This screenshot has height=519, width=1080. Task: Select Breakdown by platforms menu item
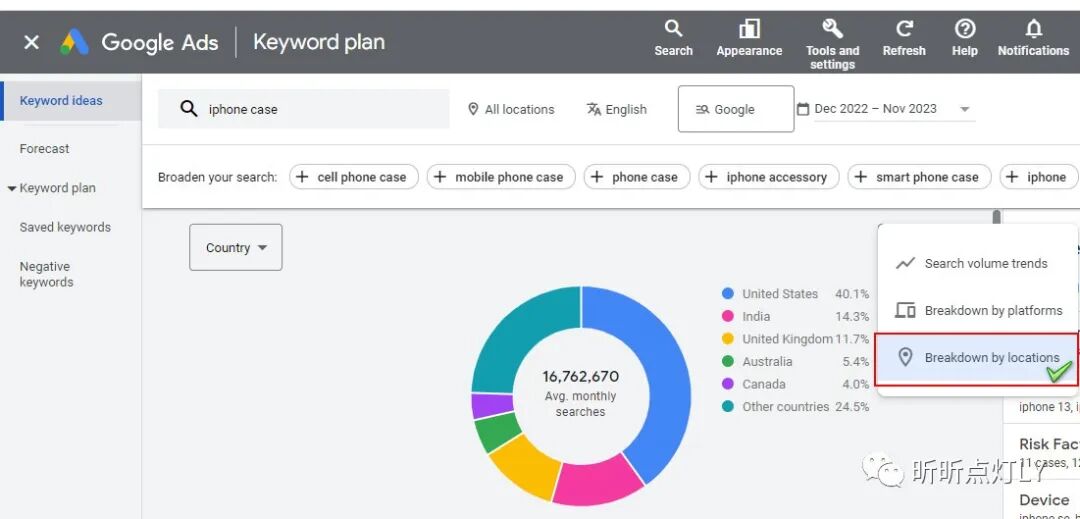pos(977,310)
